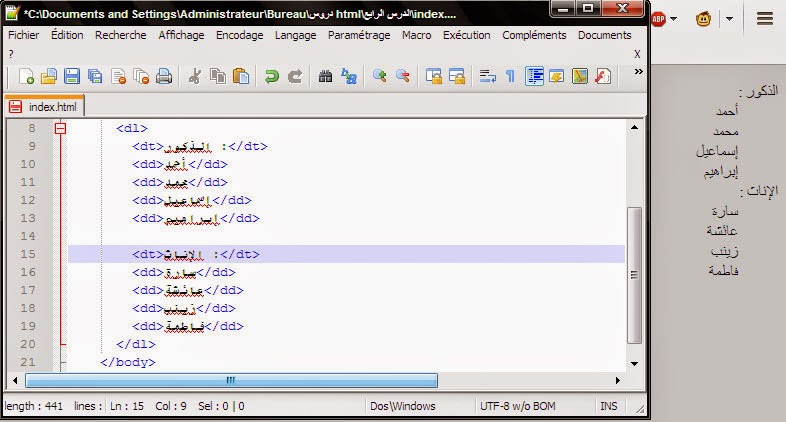Toggle synchronize horizontal scrolling icon
786x422 pixels.
point(457,76)
